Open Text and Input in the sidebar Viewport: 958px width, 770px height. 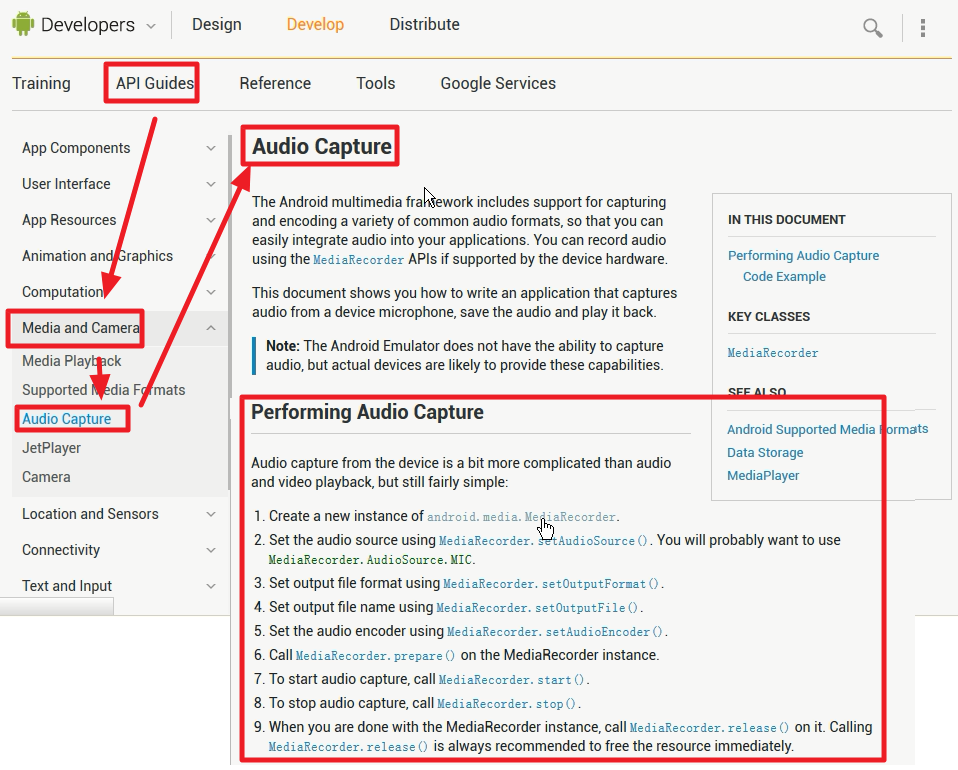[x=67, y=586]
